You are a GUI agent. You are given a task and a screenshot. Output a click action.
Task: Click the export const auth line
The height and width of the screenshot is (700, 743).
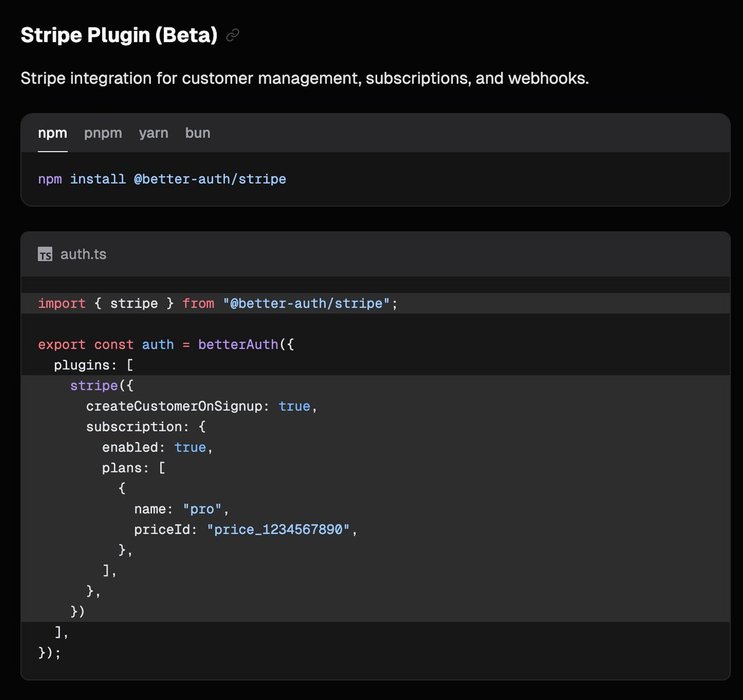click(166, 345)
